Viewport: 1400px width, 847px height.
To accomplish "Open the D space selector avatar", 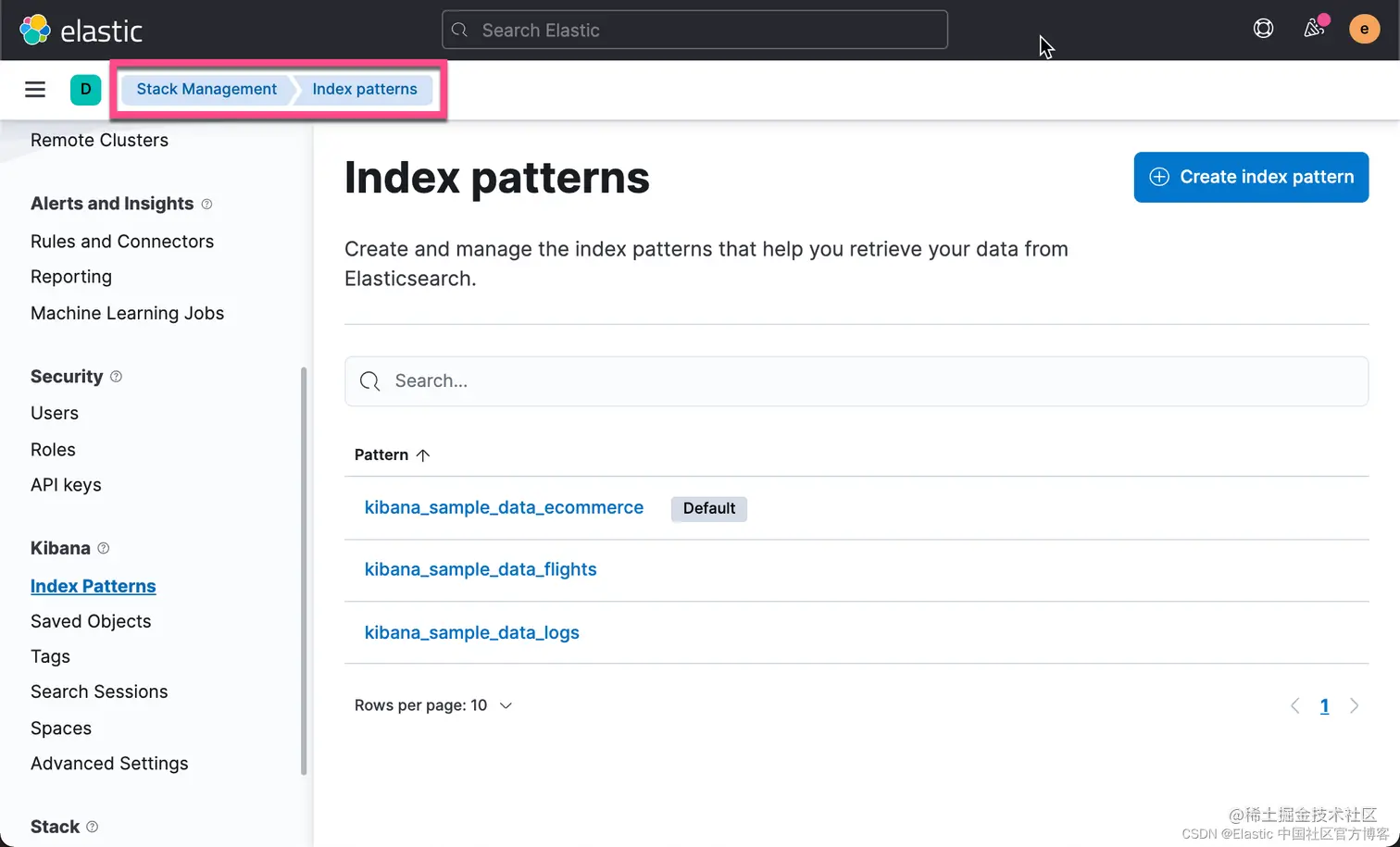I will point(86,90).
